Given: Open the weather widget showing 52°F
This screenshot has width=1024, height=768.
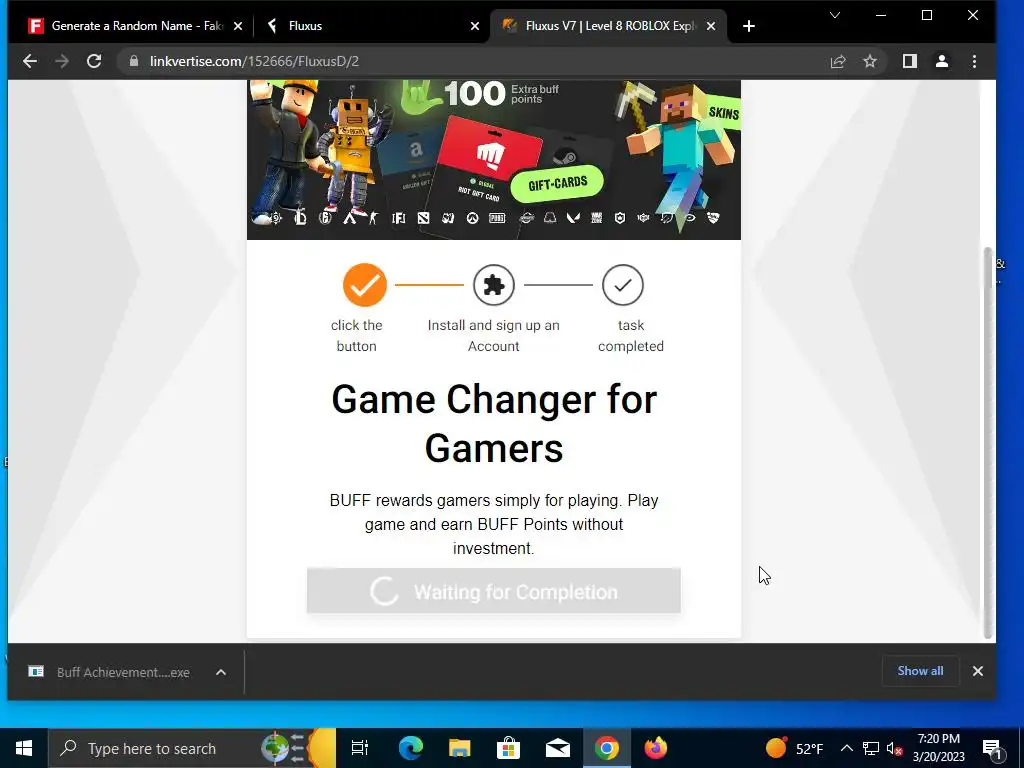Looking at the screenshot, I should coord(795,748).
